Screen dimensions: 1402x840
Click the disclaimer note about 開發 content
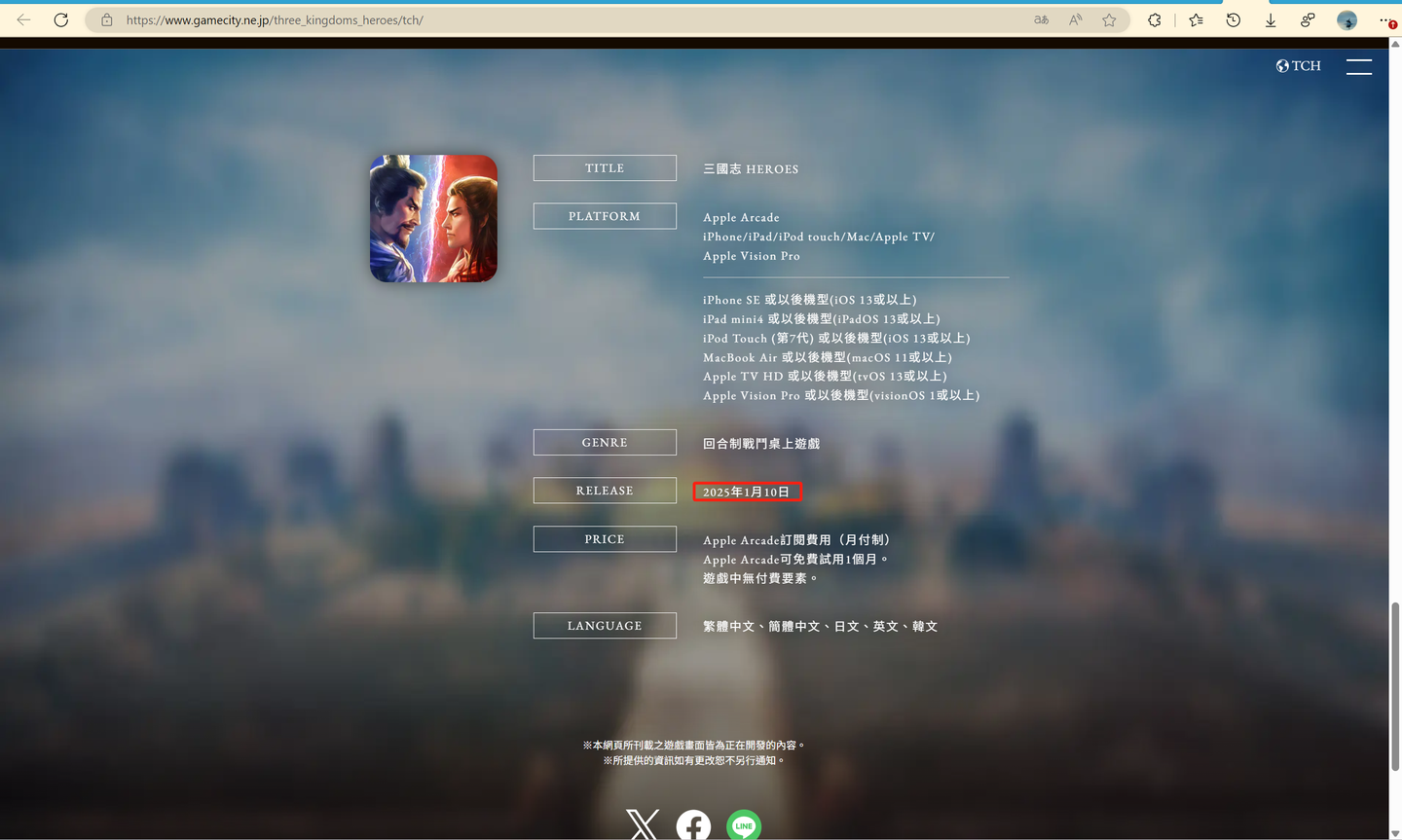[694, 746]
